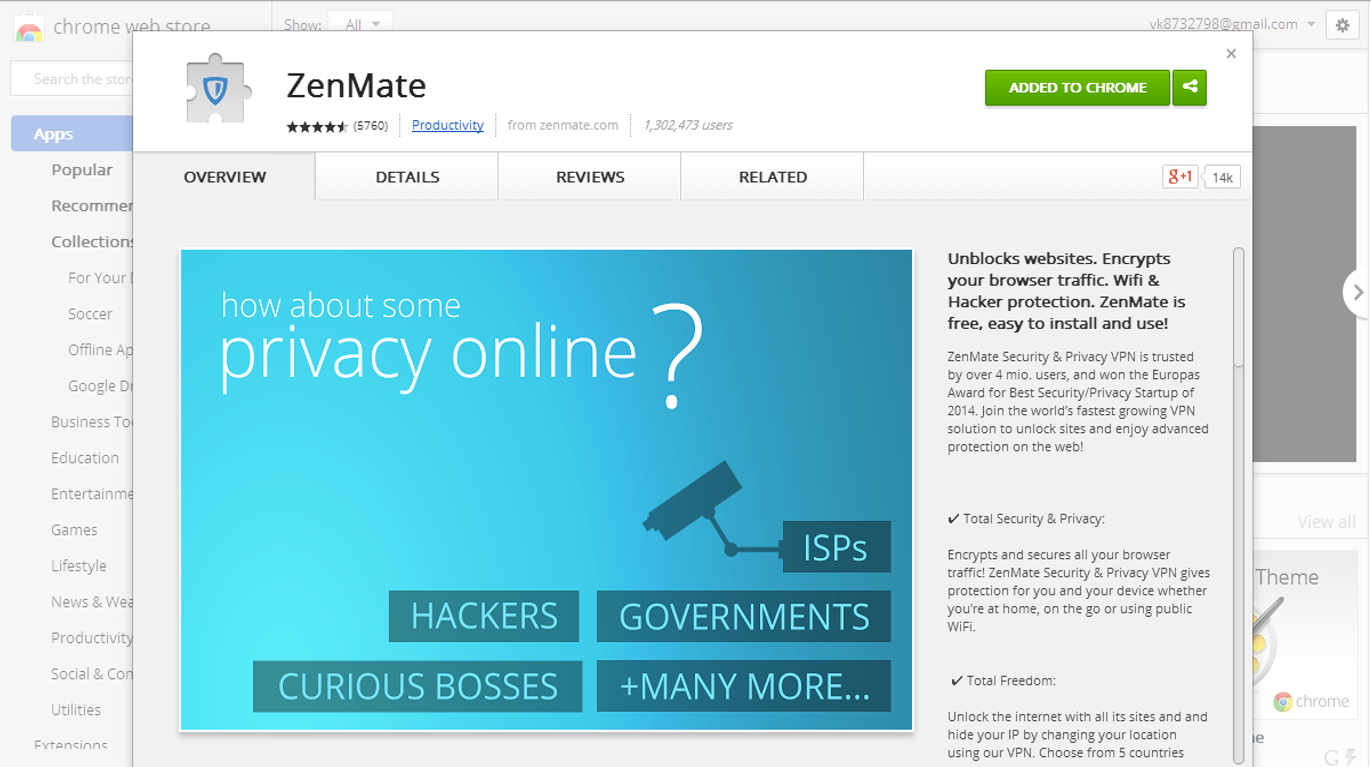Click the ZenMate puzzle piece shield icon
Screen dimensions: 1371x767
click(x=218, y=89)
